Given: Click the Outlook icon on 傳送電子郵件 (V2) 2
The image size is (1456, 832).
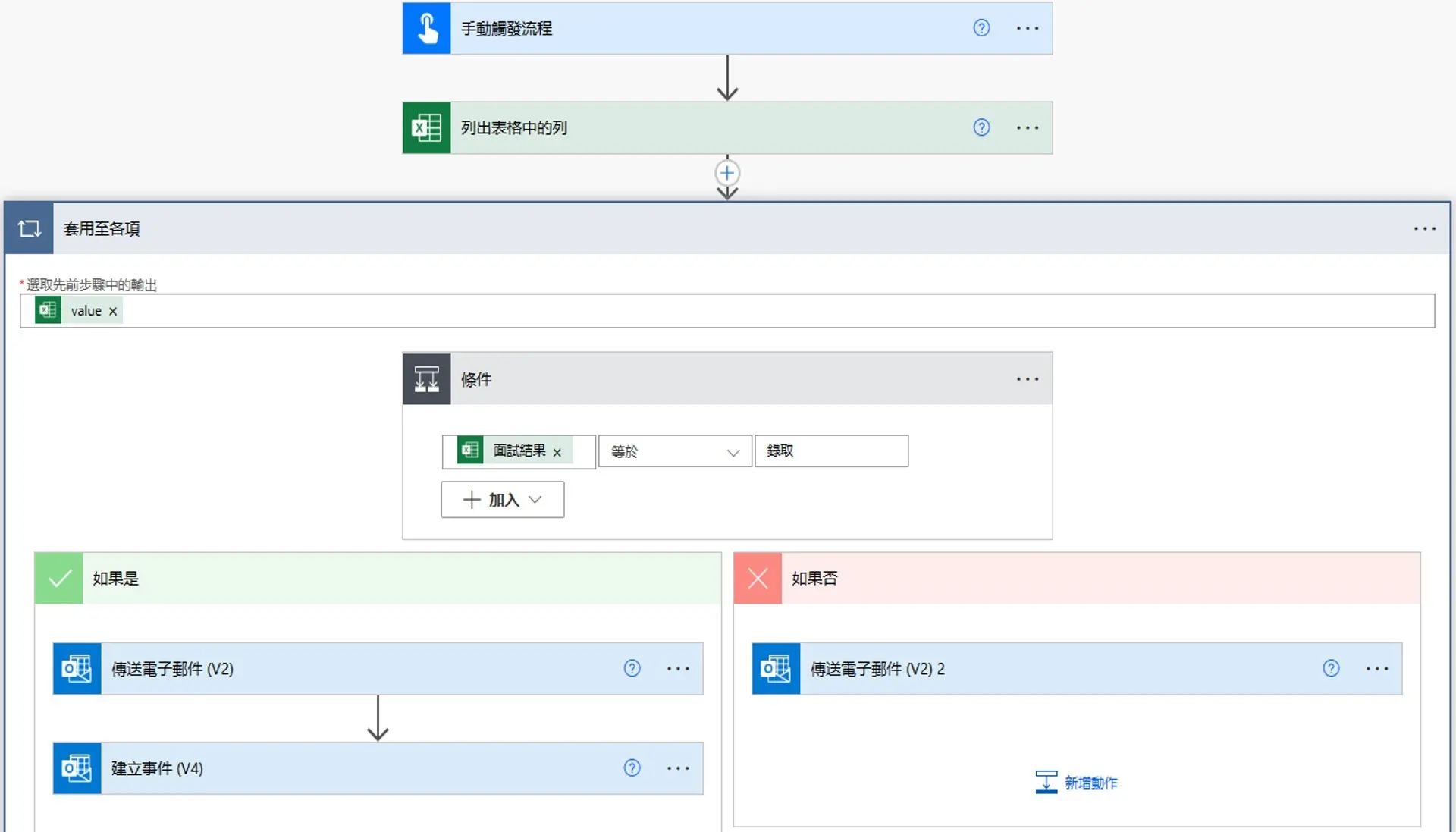Looking at the screenshot, I should [776, 668].
